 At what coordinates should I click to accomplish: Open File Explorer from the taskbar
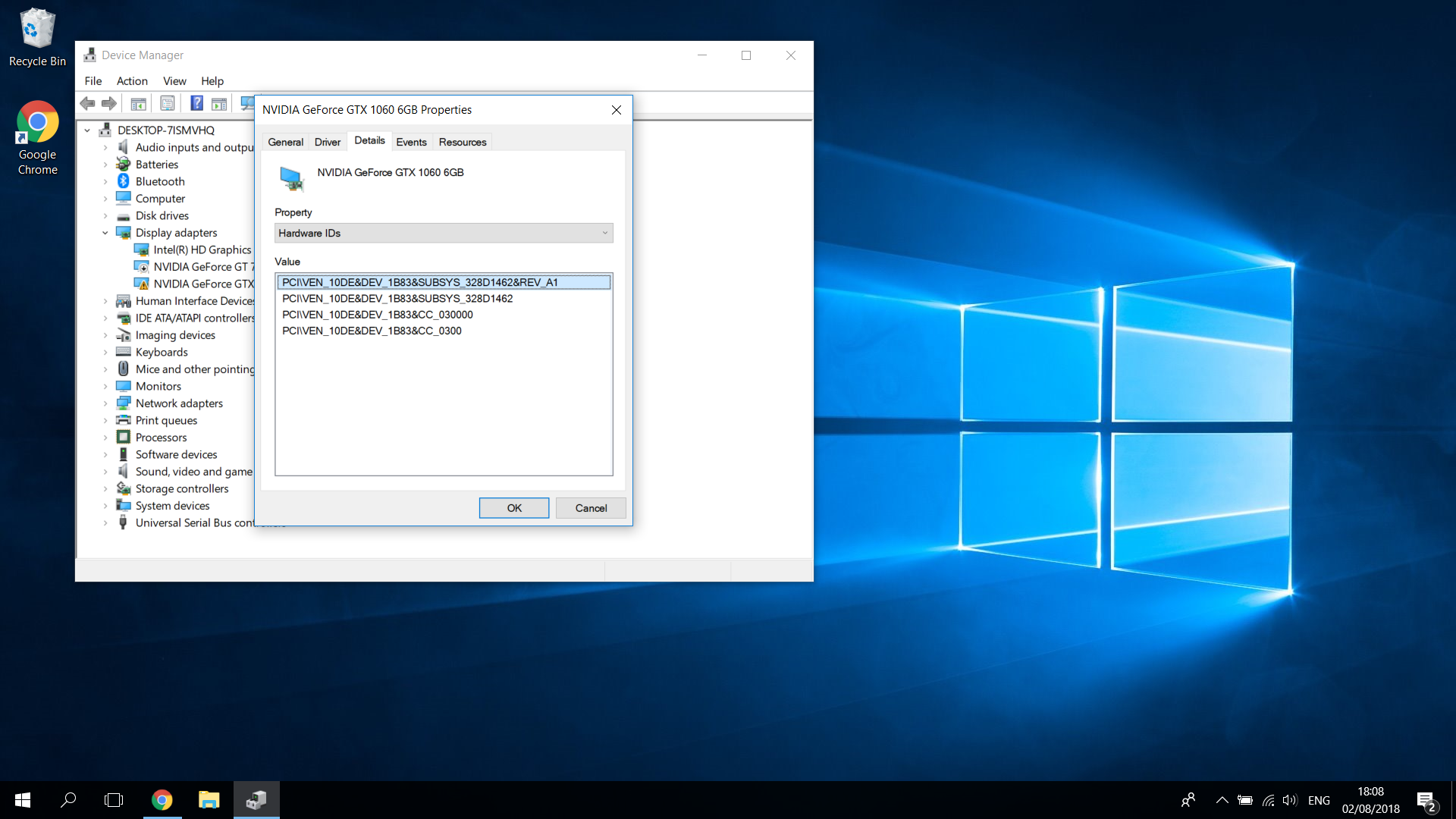click(x=209, y=800)
